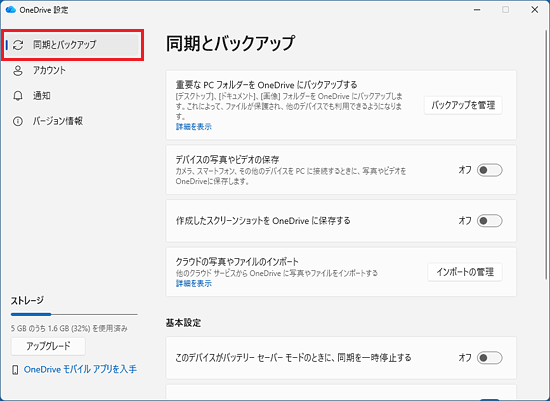Close the OneDrive settings window

point(535,9)
